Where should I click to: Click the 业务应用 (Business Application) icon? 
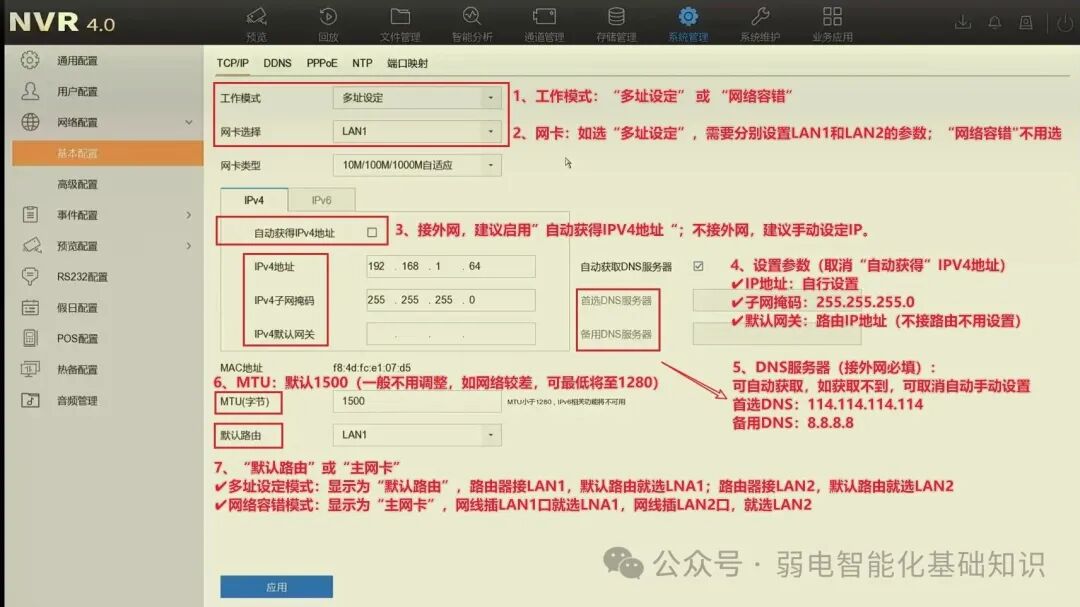[x=832, y=22]
